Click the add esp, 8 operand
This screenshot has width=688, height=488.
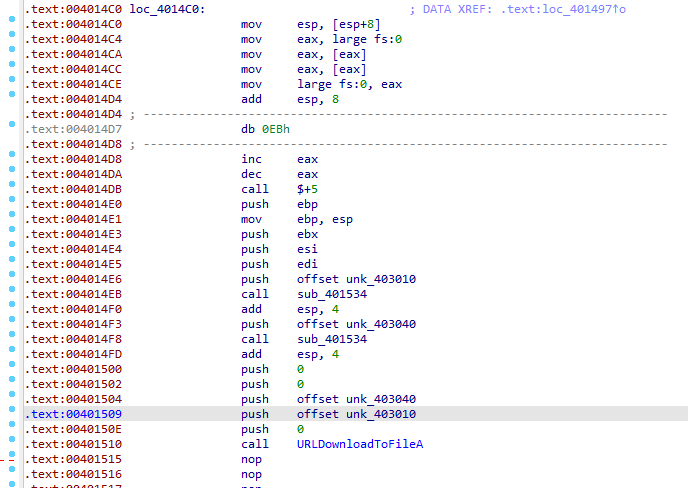coord(318,99)
